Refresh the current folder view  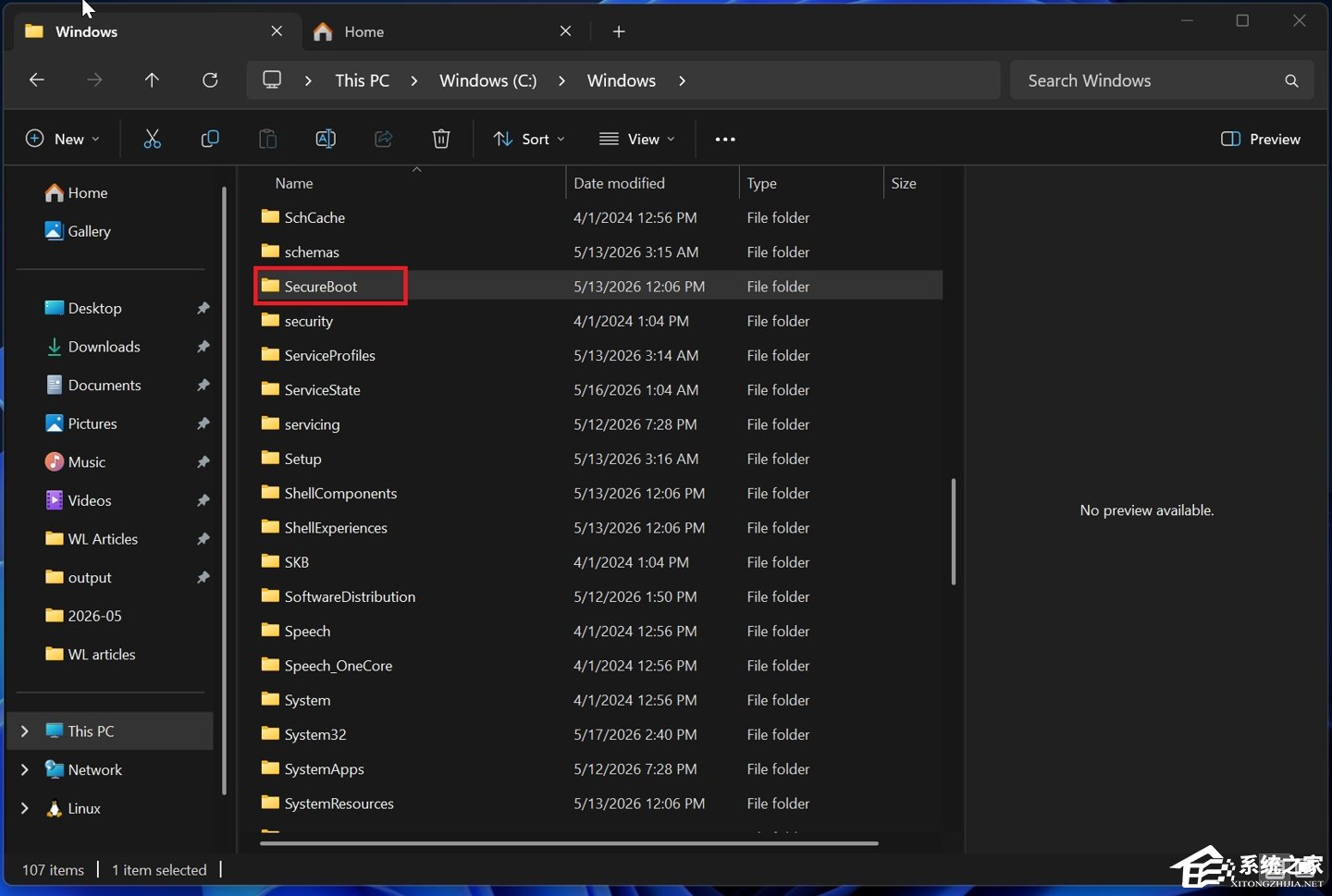click(210, 80)
